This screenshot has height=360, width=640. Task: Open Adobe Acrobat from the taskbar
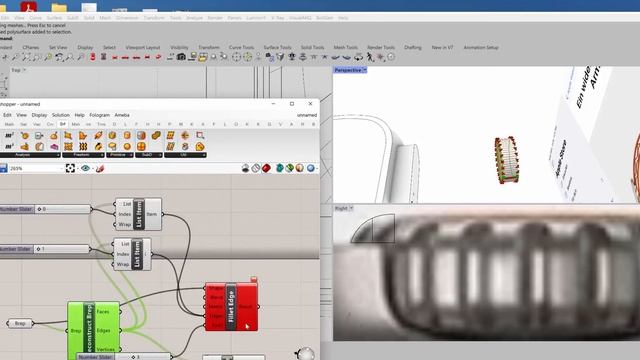pyautogui.click(x=29, y=7)
